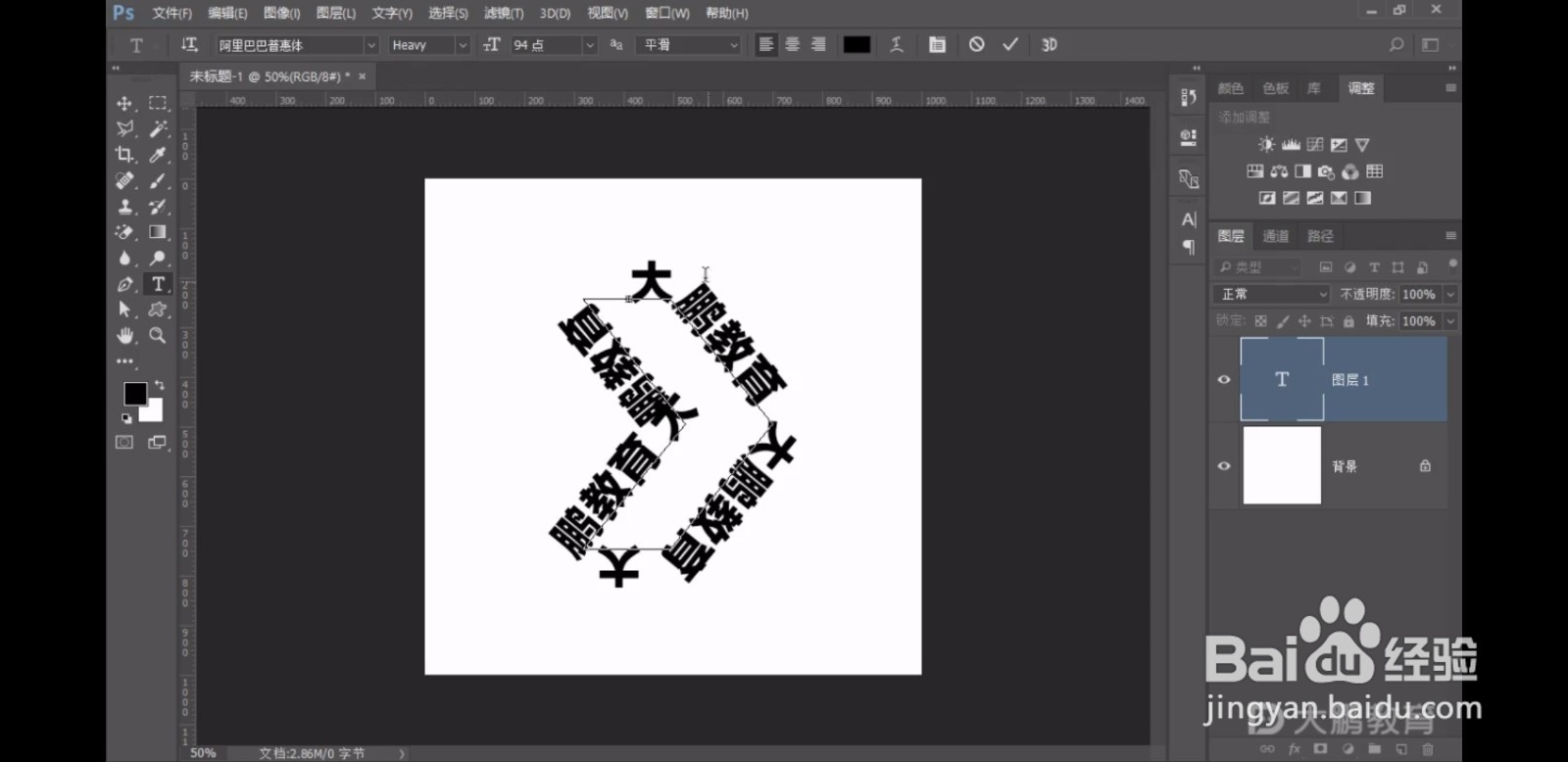Select the Horizontal Type tool
This screenshot has height=762, width=1568.
pyautogui.click(x=157, y=284)
